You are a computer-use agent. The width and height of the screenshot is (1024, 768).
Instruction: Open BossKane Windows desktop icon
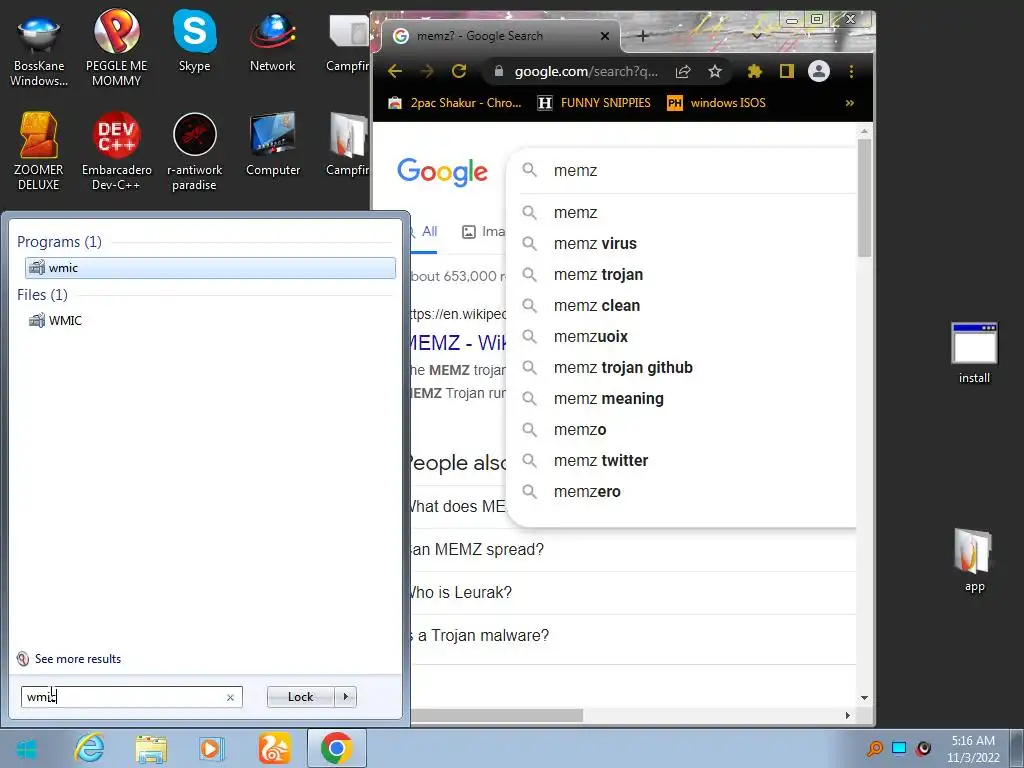point(39,49)
